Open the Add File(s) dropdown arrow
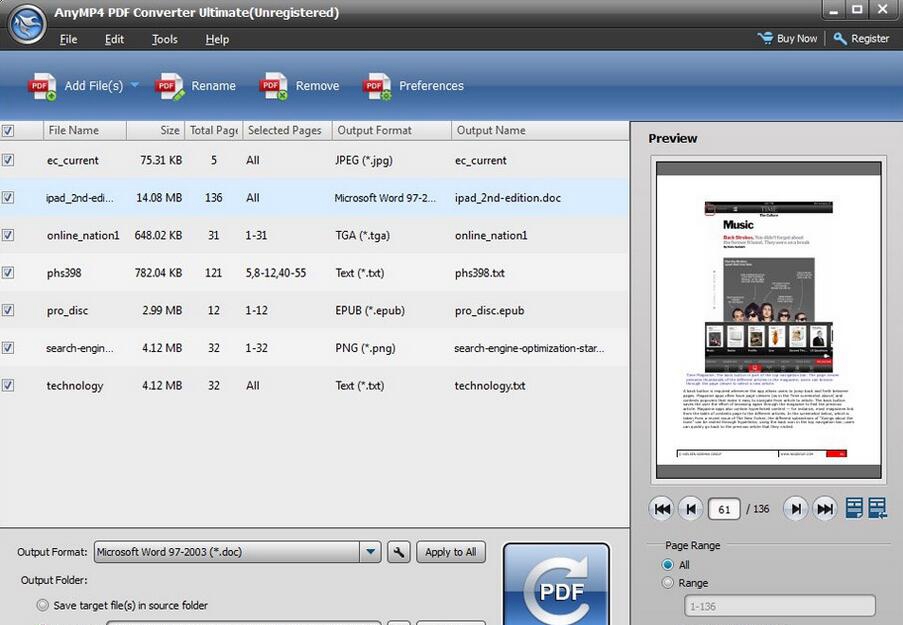 pyautogui.click(x=135, y=85)
